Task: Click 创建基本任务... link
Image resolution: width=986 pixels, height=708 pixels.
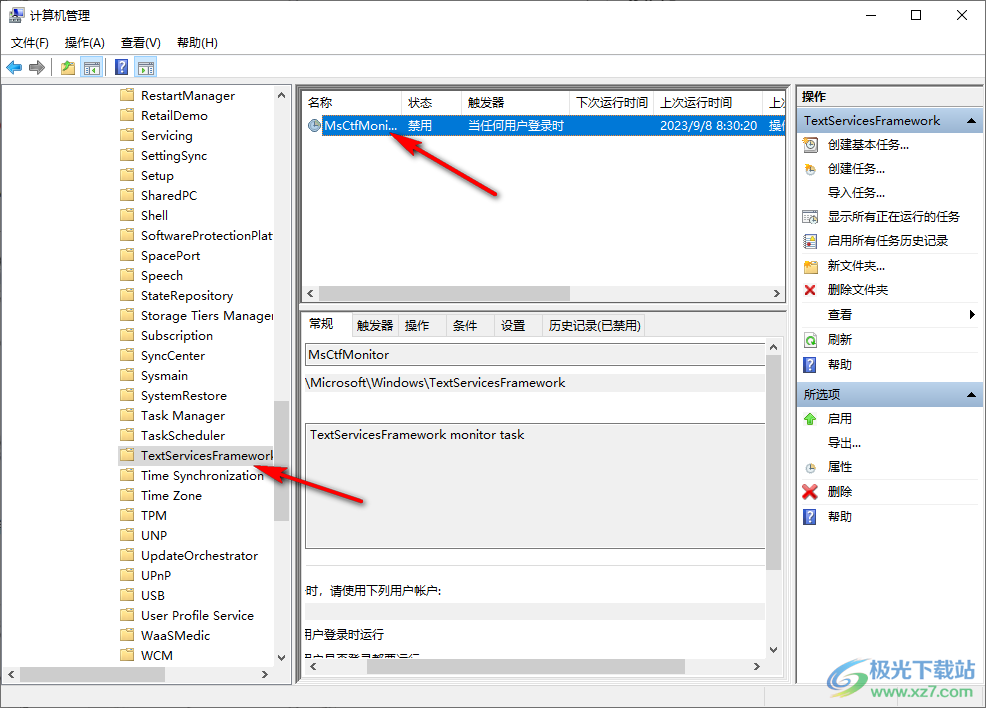Action: coord(868,145)
